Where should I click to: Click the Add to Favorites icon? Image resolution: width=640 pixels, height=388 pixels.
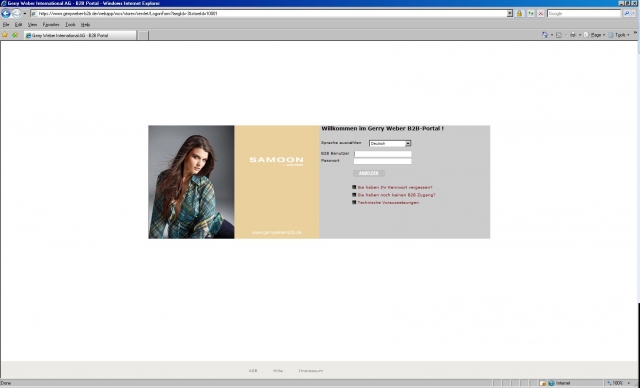[15, 35]
